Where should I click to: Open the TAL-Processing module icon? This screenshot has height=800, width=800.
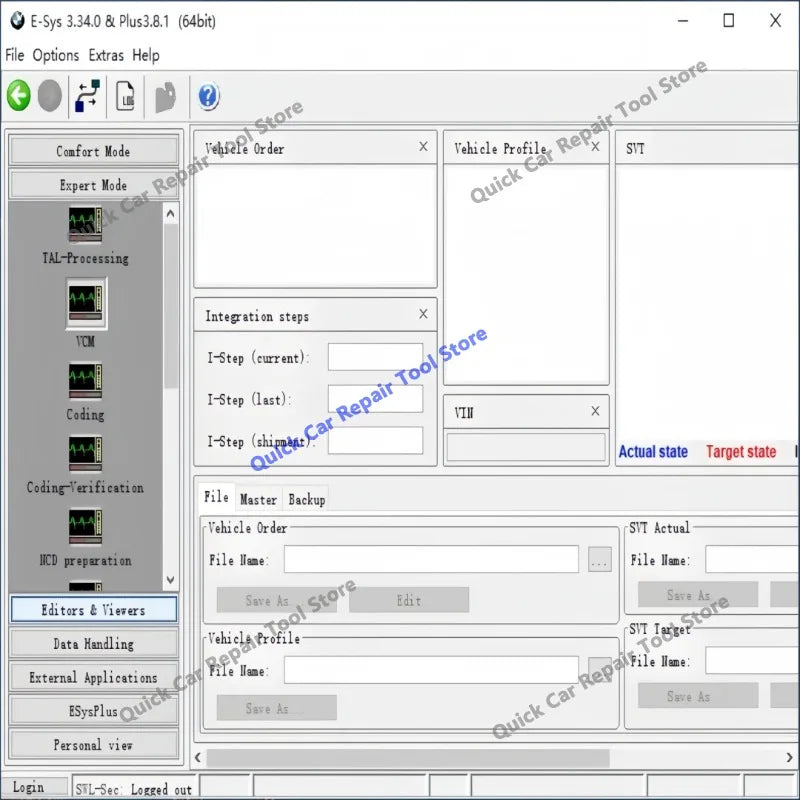85,224
